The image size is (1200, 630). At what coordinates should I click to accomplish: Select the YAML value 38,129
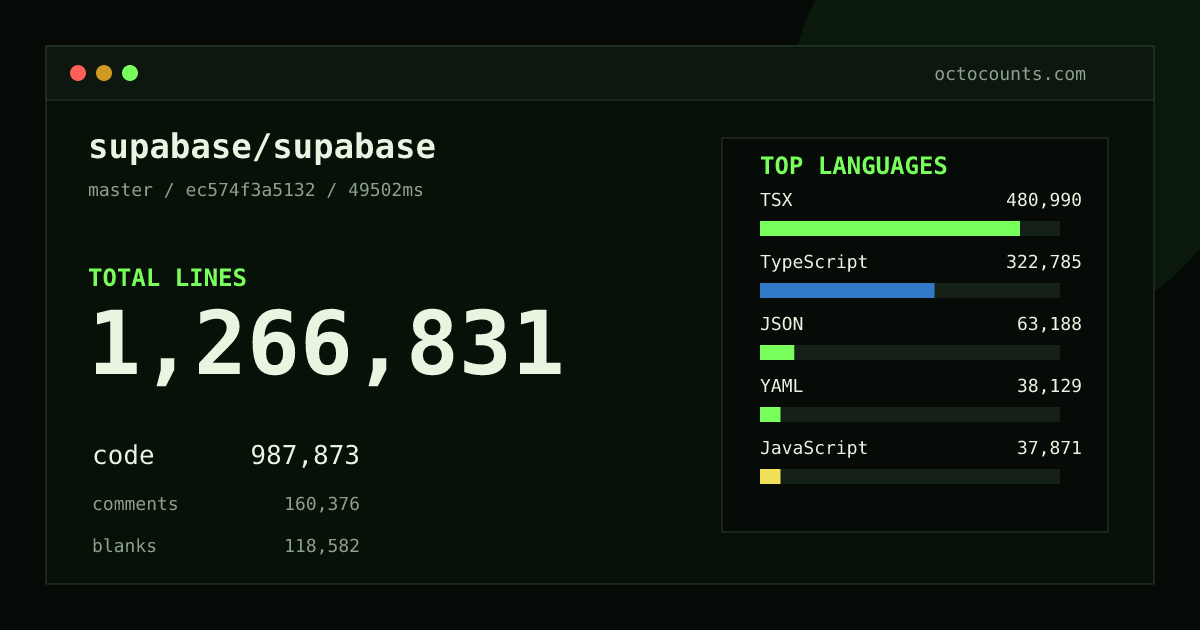coord(1049,386)
